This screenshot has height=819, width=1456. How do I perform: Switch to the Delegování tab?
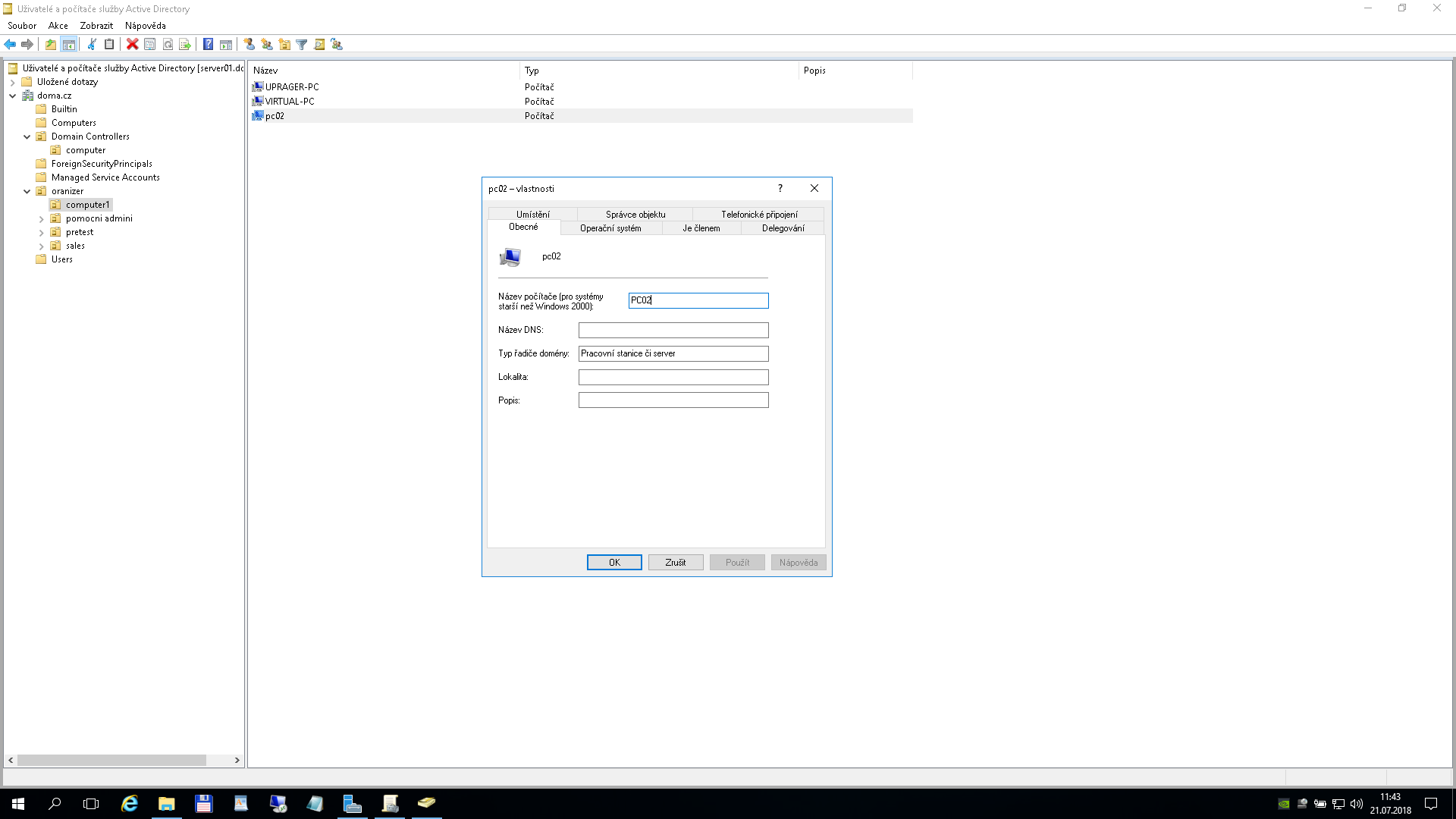coord(783,228)
